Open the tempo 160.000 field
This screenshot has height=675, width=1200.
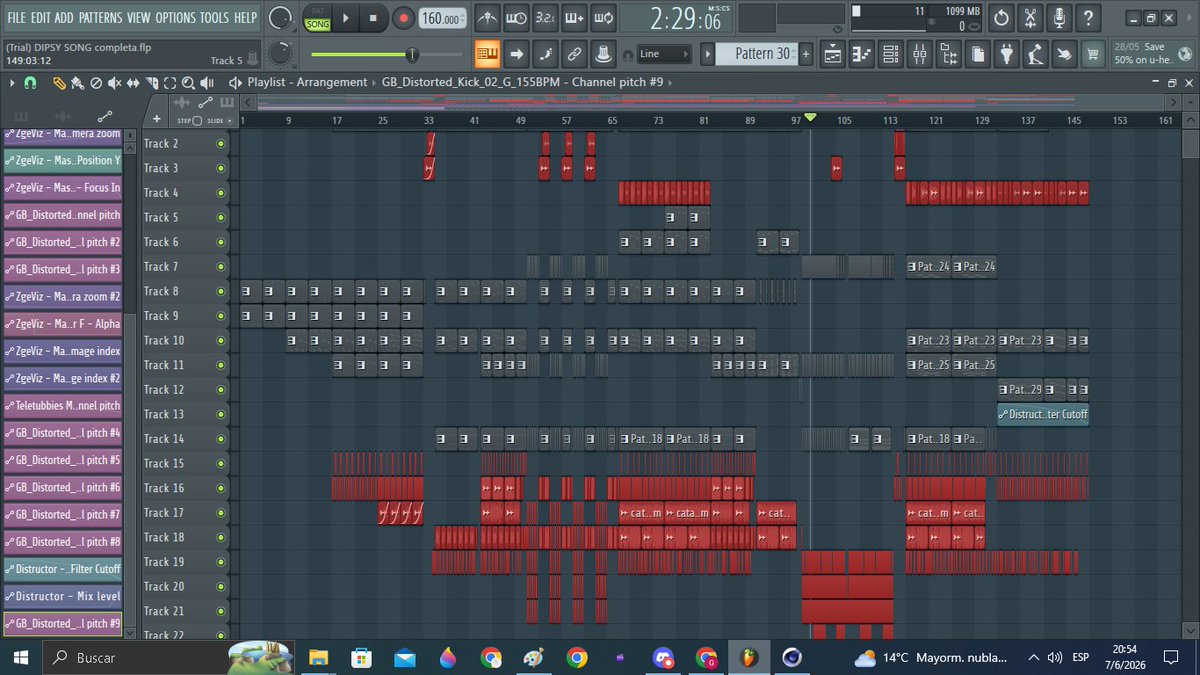click(x=443, y=18)
